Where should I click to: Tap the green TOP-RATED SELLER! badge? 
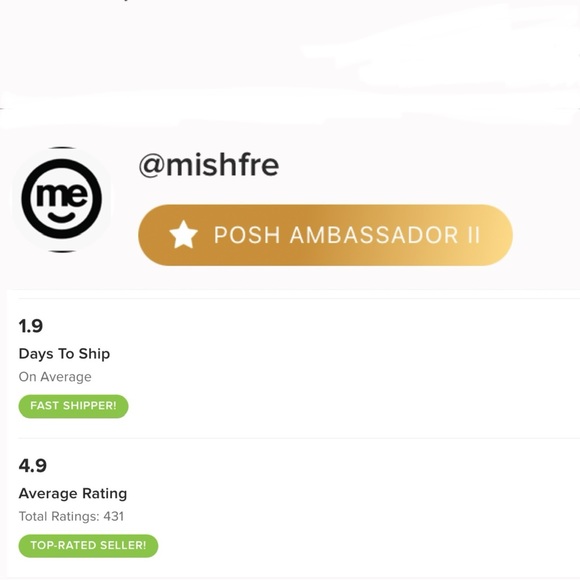[x=88, y=546]
